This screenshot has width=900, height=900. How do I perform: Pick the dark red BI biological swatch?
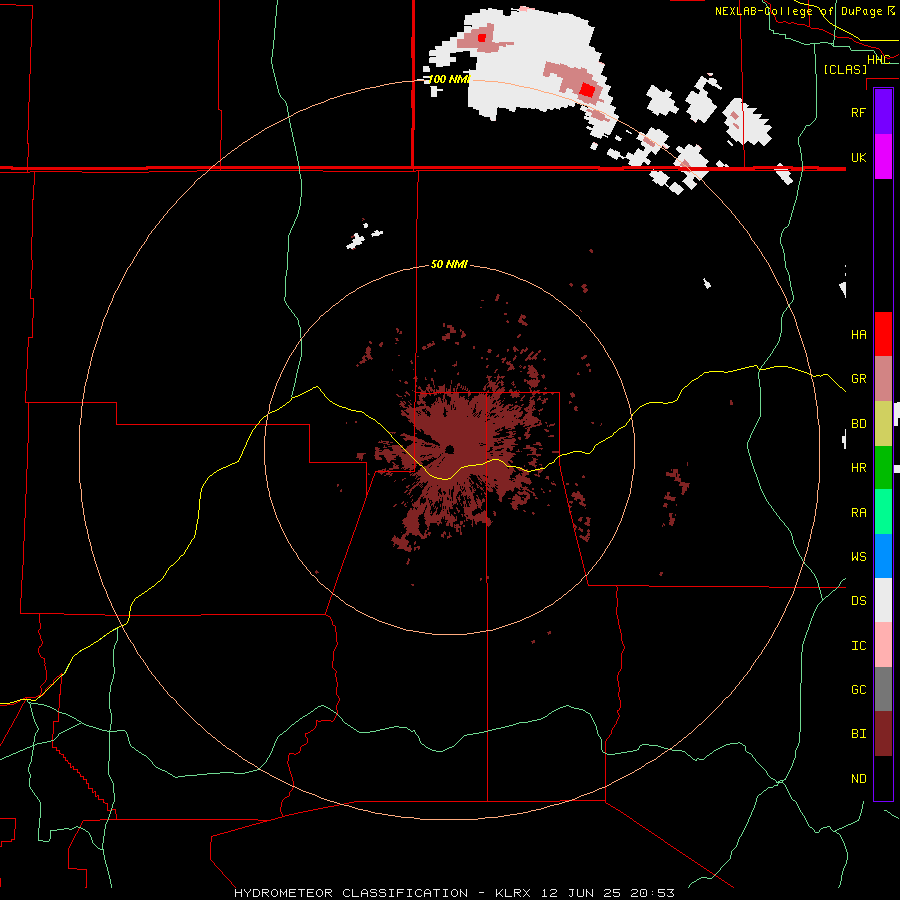tap(883, 734)
